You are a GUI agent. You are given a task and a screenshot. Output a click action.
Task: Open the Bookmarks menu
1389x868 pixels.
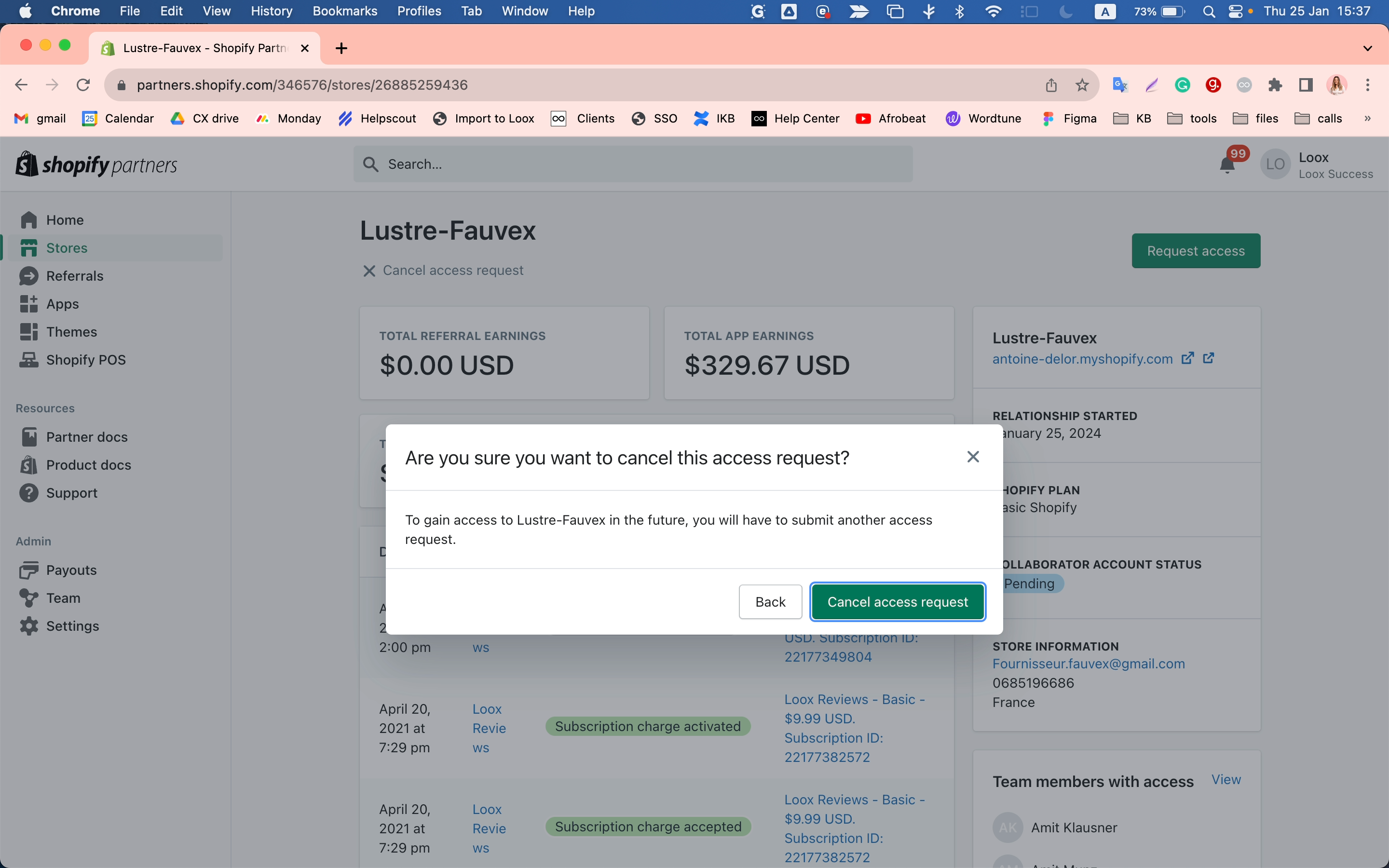click(344, 11)
